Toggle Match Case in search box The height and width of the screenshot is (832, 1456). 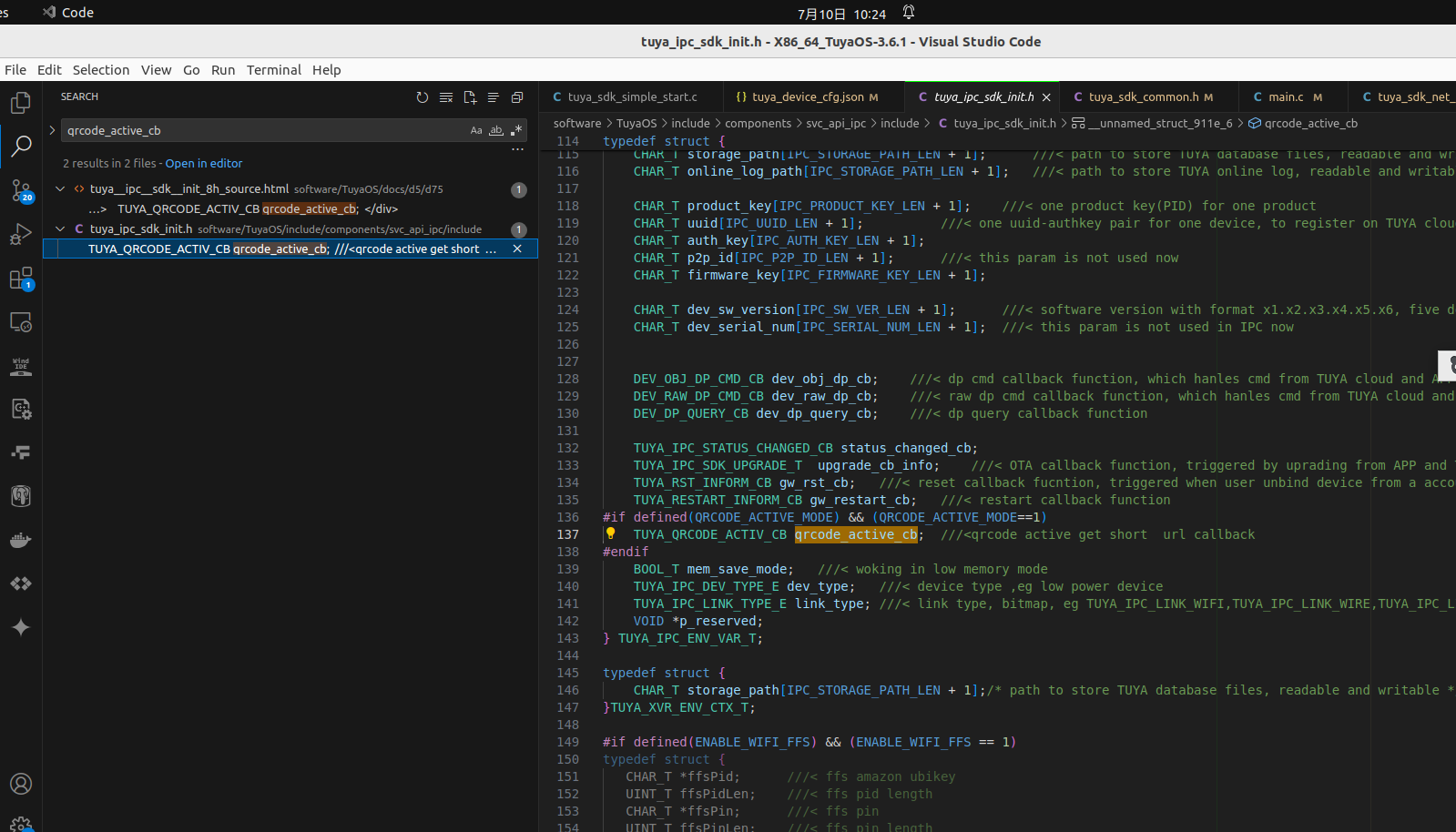[476, 130]
